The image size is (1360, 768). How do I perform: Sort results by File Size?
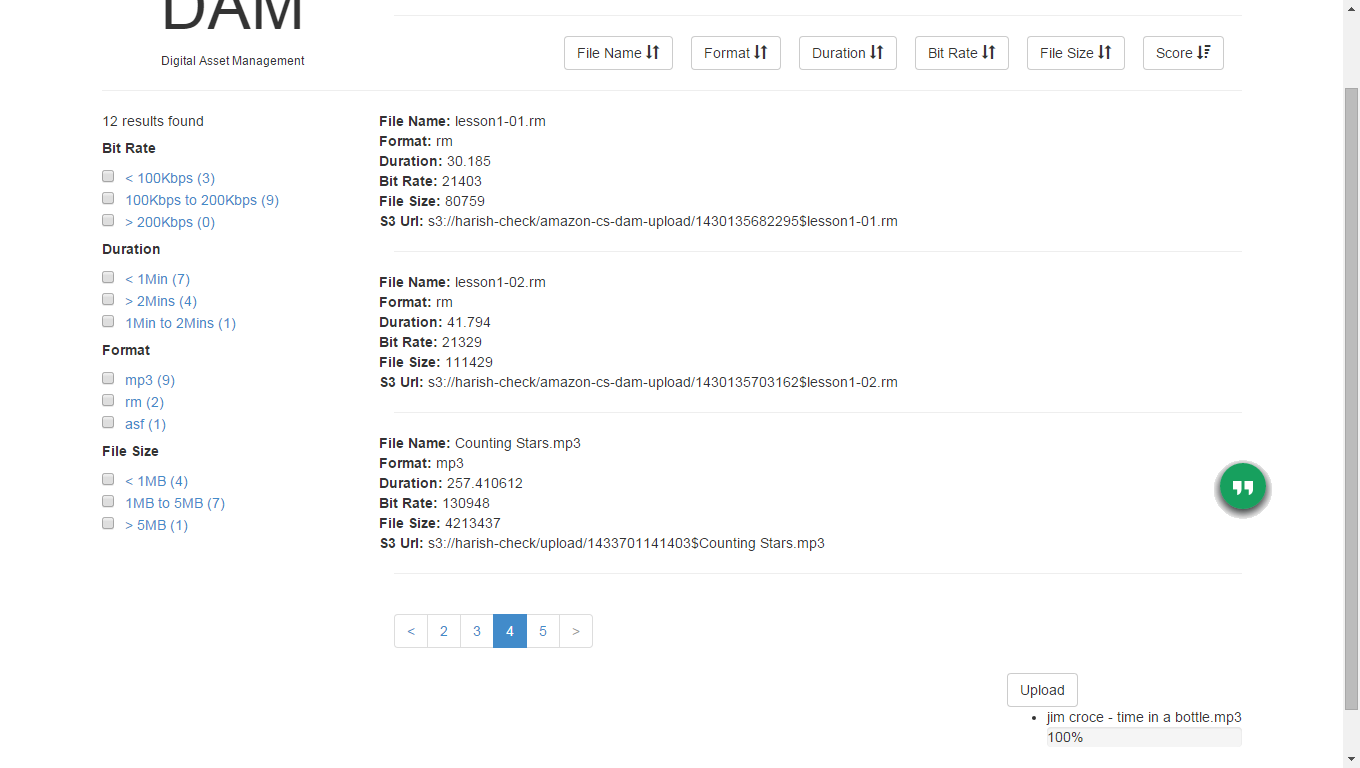[1075, 53]
